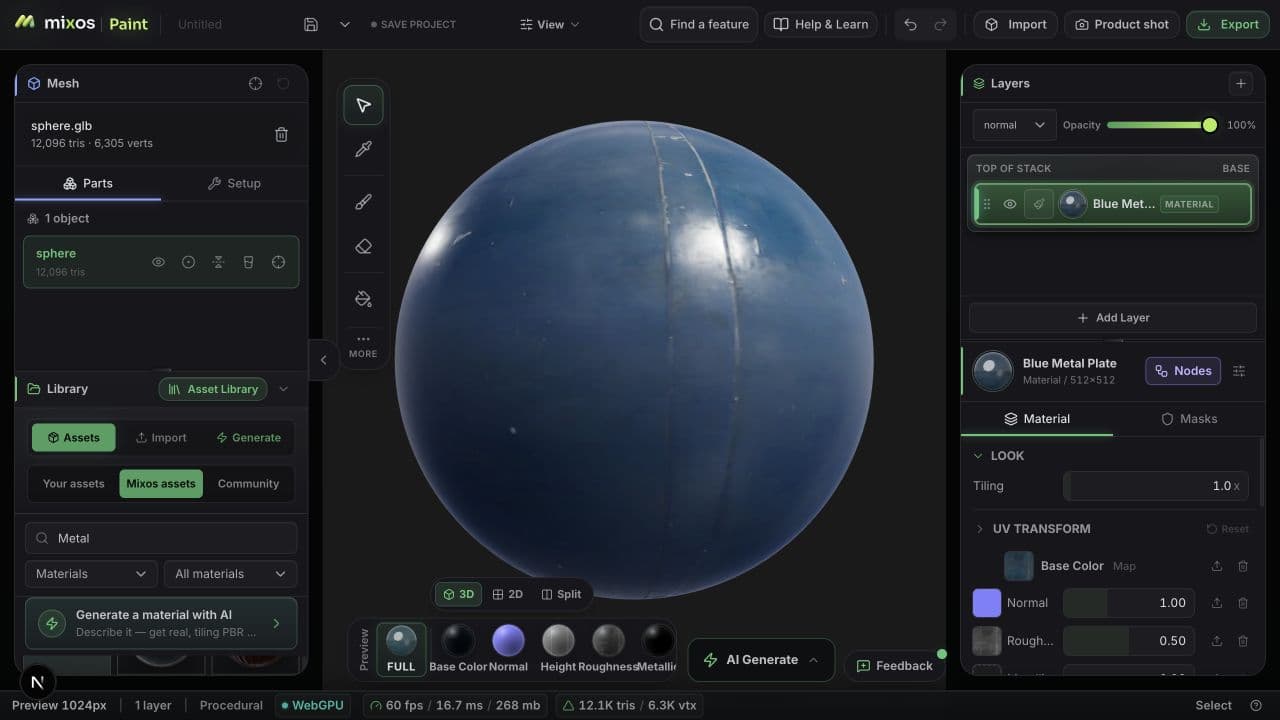The image size is (1280, 720).
Task: Click the save file icon in top bar
Action: pyautogui.click(x=311, y=24)
